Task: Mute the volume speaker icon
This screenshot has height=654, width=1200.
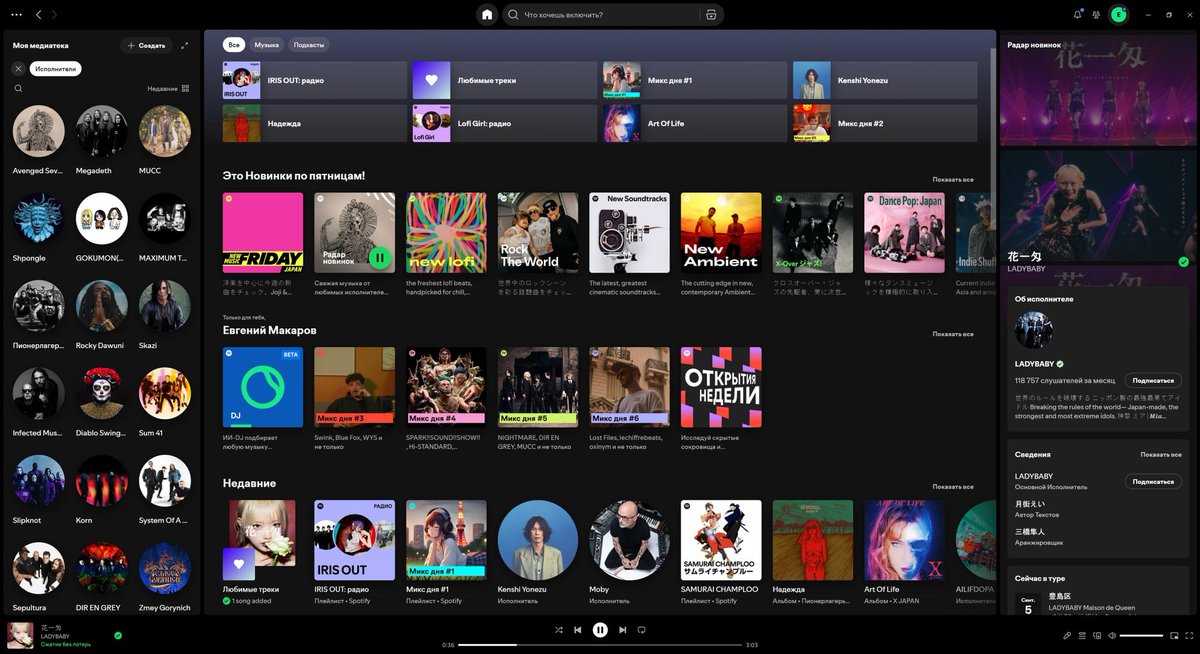Action: point(1112,635)
